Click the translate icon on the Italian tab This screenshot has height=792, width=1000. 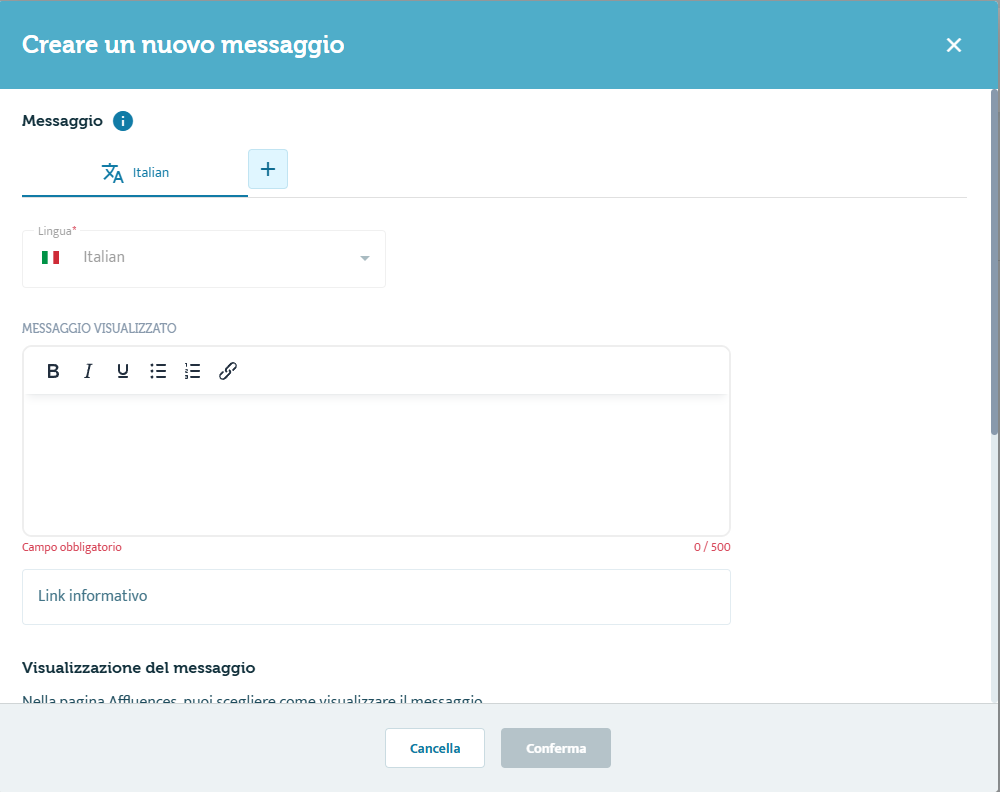coord(113,172)
